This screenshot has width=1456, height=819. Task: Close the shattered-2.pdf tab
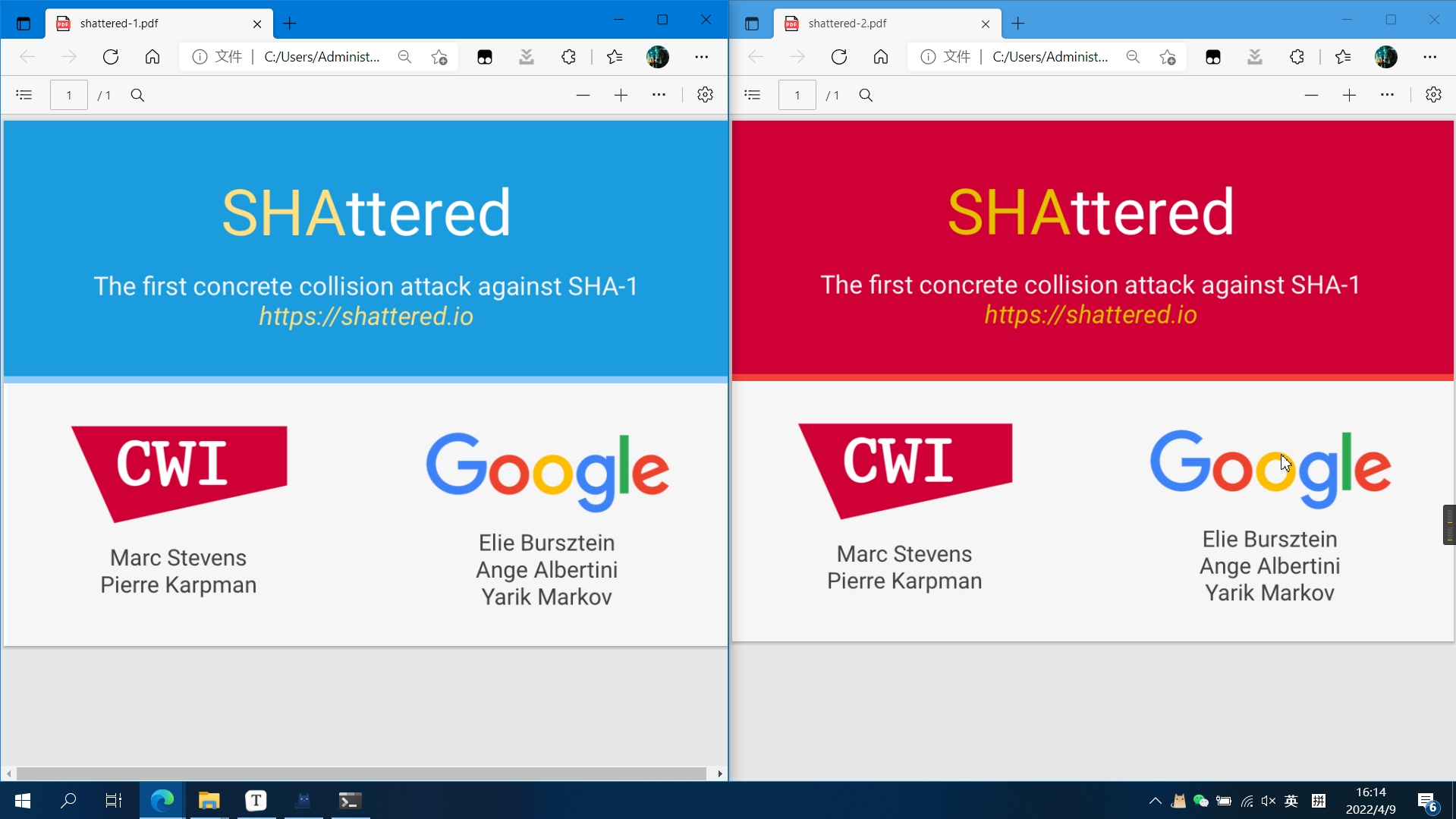(x=986, y=24)
